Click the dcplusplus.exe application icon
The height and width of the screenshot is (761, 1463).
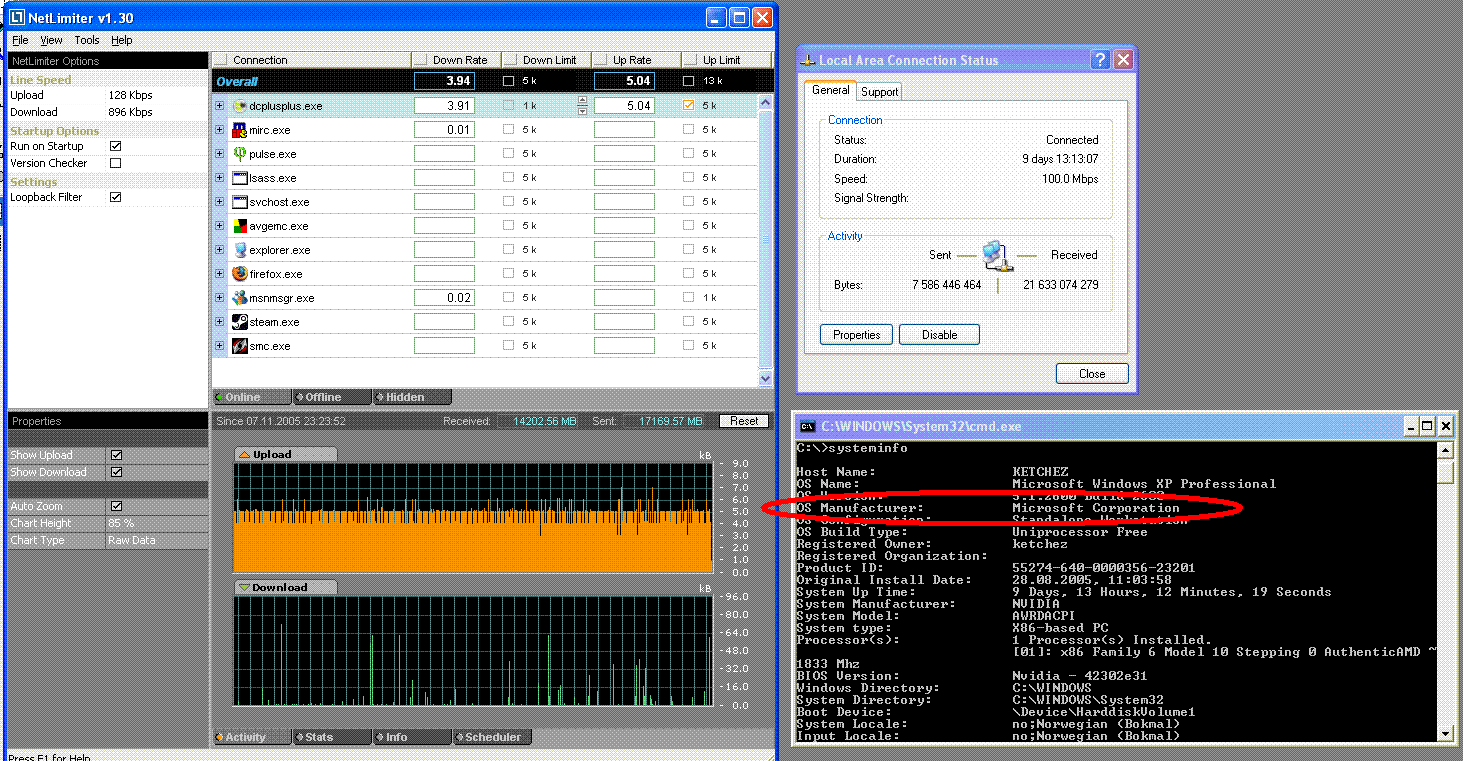[x=240, y=105]
